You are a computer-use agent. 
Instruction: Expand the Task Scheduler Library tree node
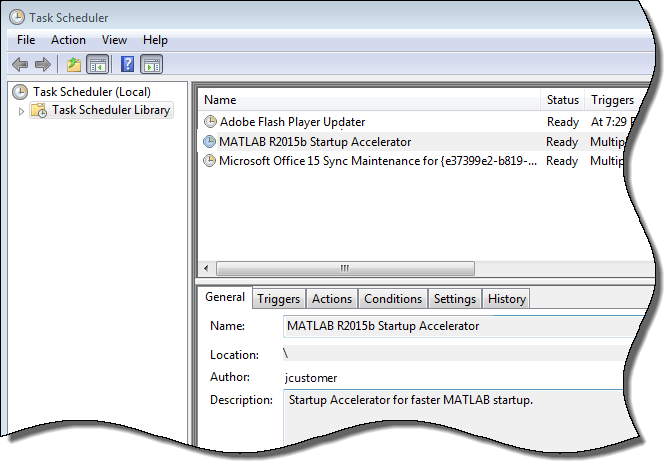21,111
